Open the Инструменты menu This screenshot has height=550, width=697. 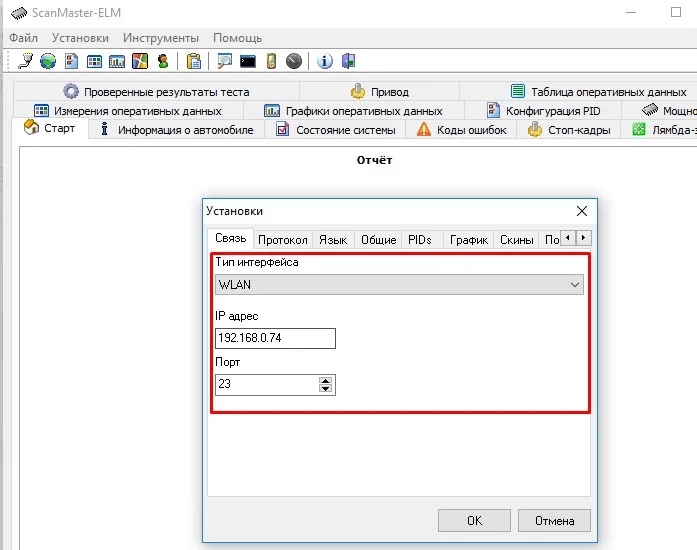(x=161, y=38)
